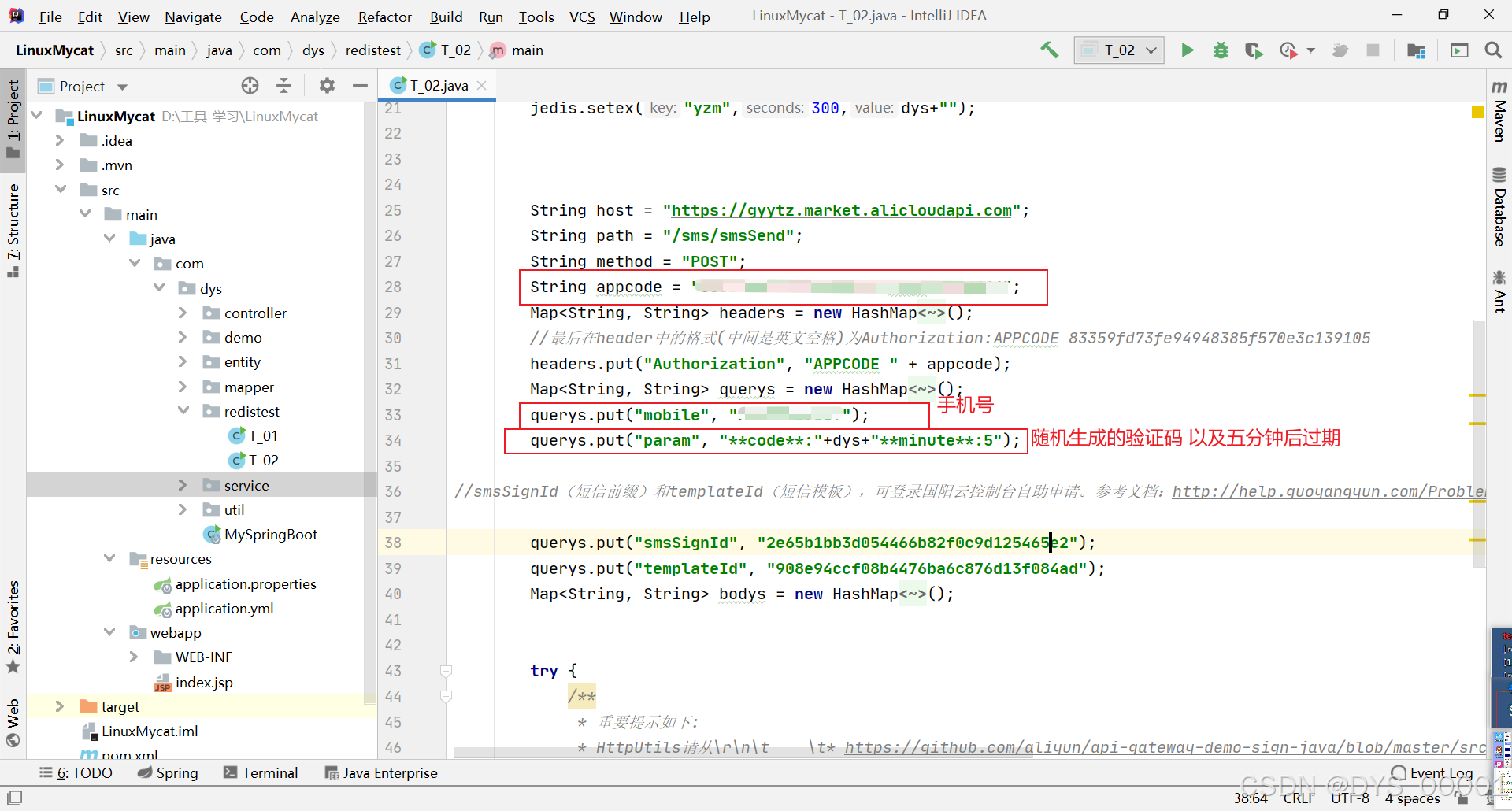The image size is (1512, 811).
Task: Click caret position 38:64 in status bar
Action: [x=1251, y=798]
